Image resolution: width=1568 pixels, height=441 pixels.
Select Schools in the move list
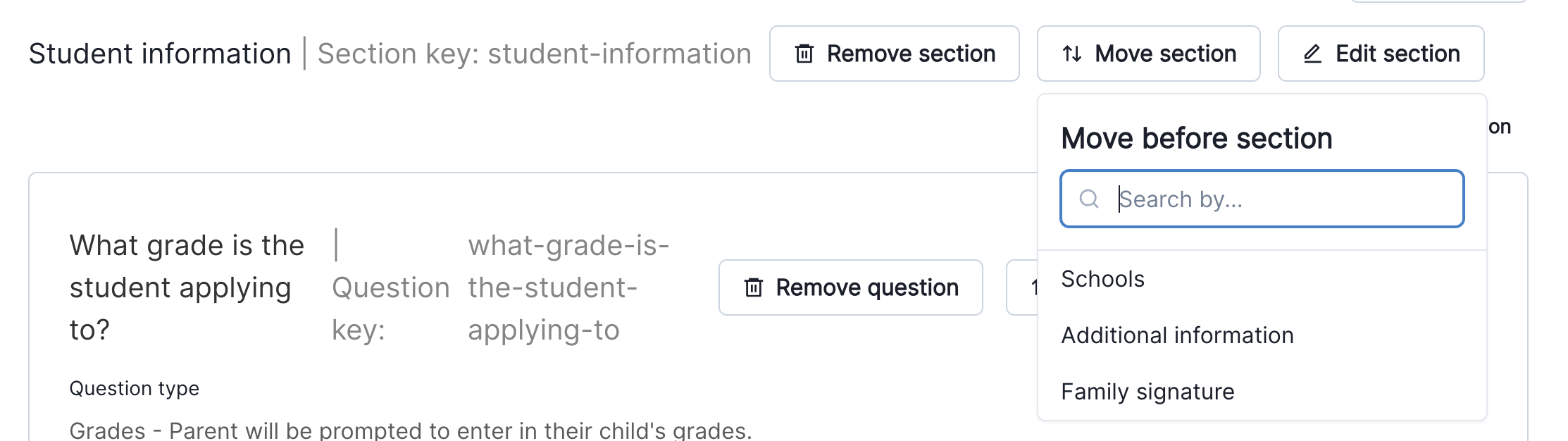click(1103, 279)
